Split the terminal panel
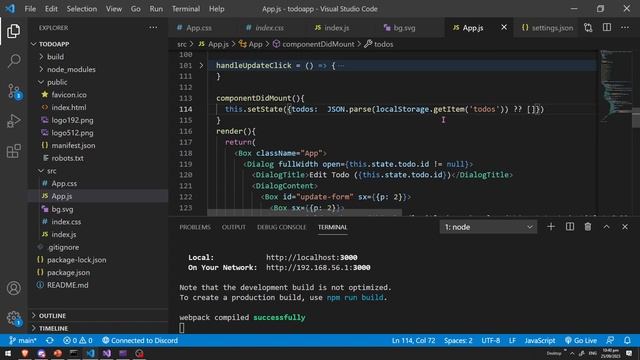 (x=570, y=227)
